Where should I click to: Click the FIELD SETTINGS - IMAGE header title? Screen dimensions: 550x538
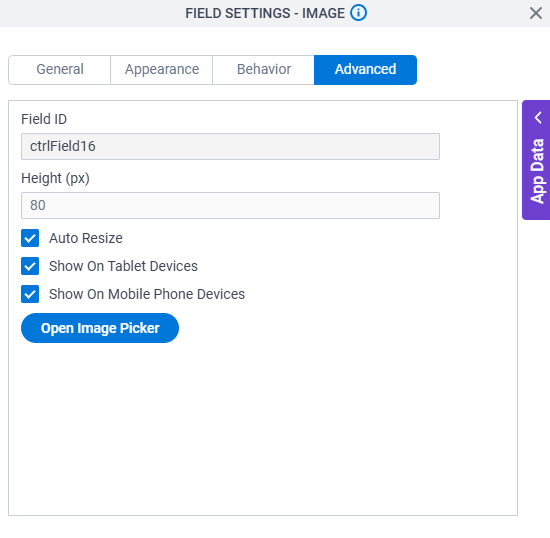pos(265,13)
